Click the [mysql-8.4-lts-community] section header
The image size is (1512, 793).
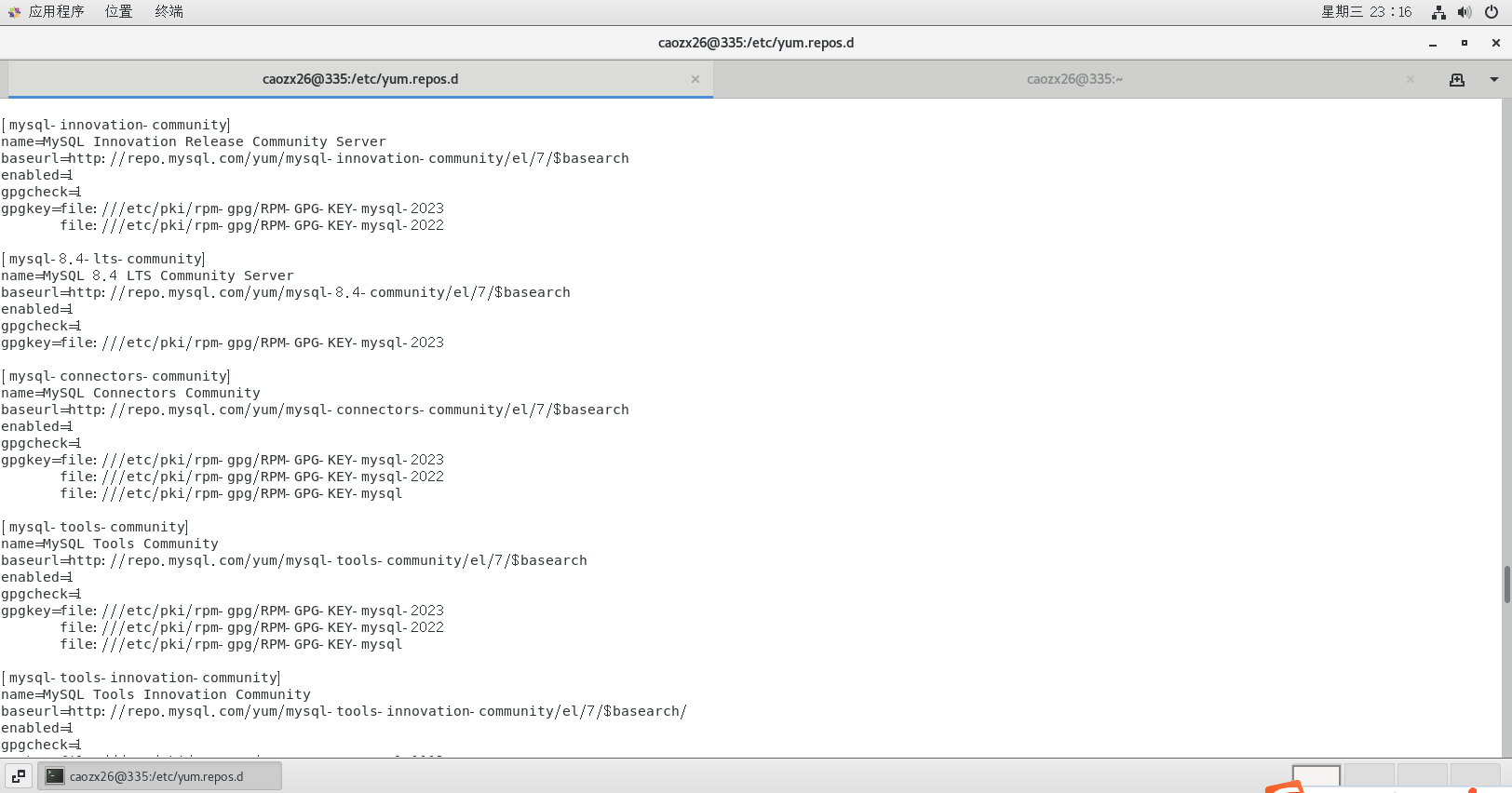click(x=103, y=259)
